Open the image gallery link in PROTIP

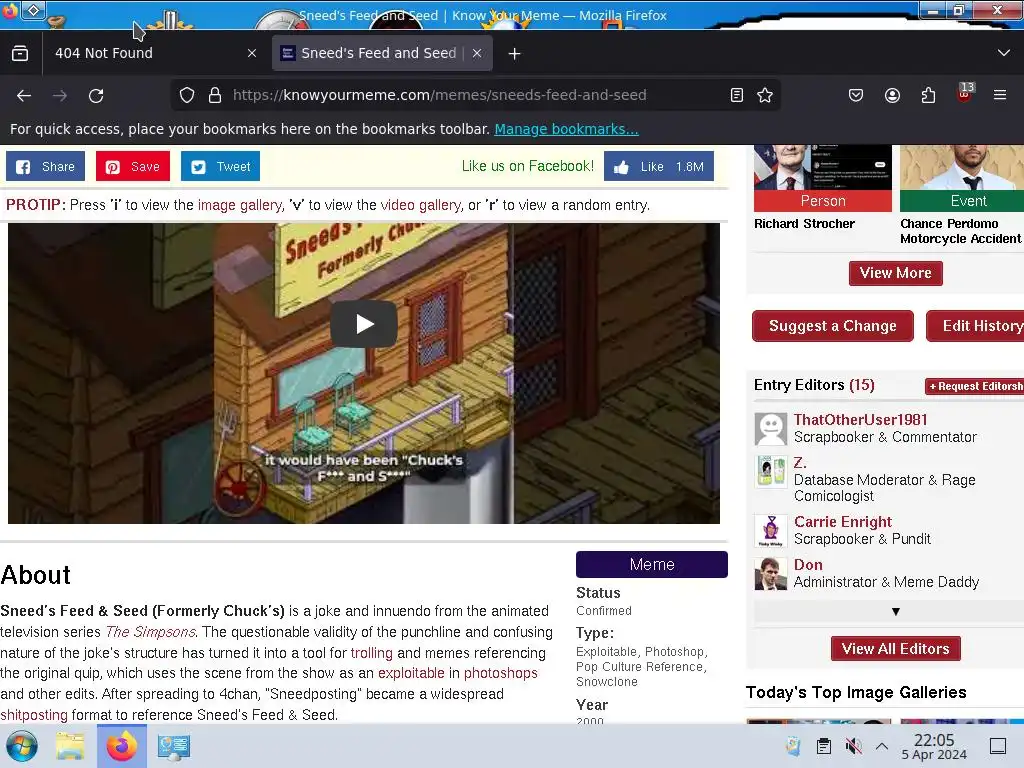(x=240, y=205)
